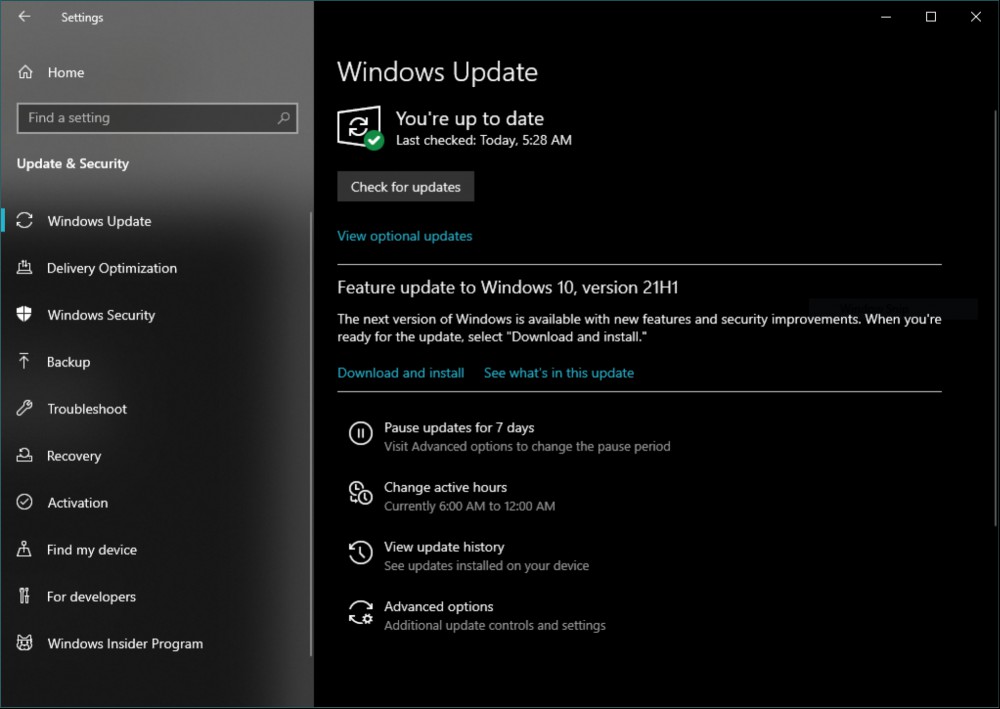Click the View update history icon
This screenshot has height=709, width=1000.
(x=360, y=552)
